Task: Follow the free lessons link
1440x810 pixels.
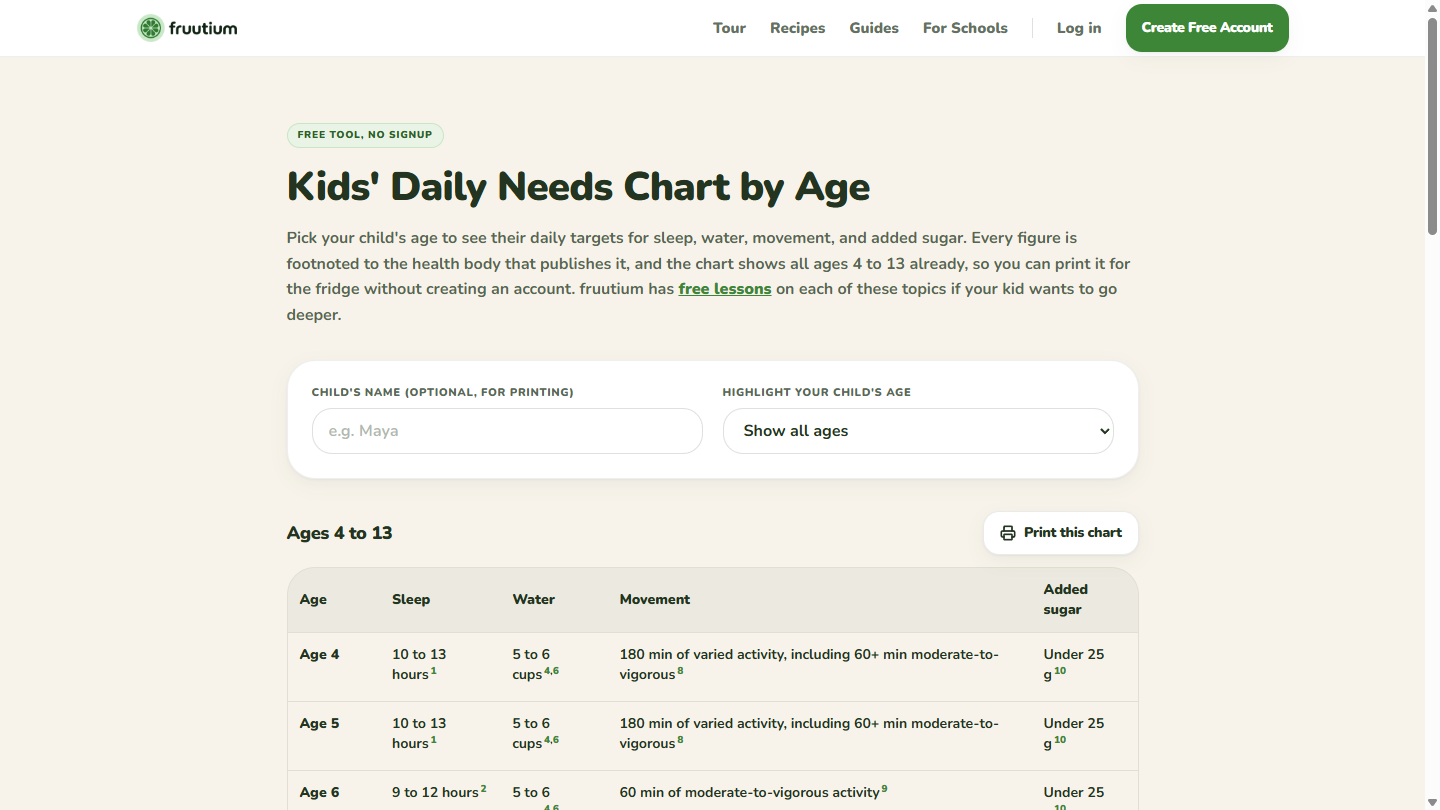Action: coord(725,289)
